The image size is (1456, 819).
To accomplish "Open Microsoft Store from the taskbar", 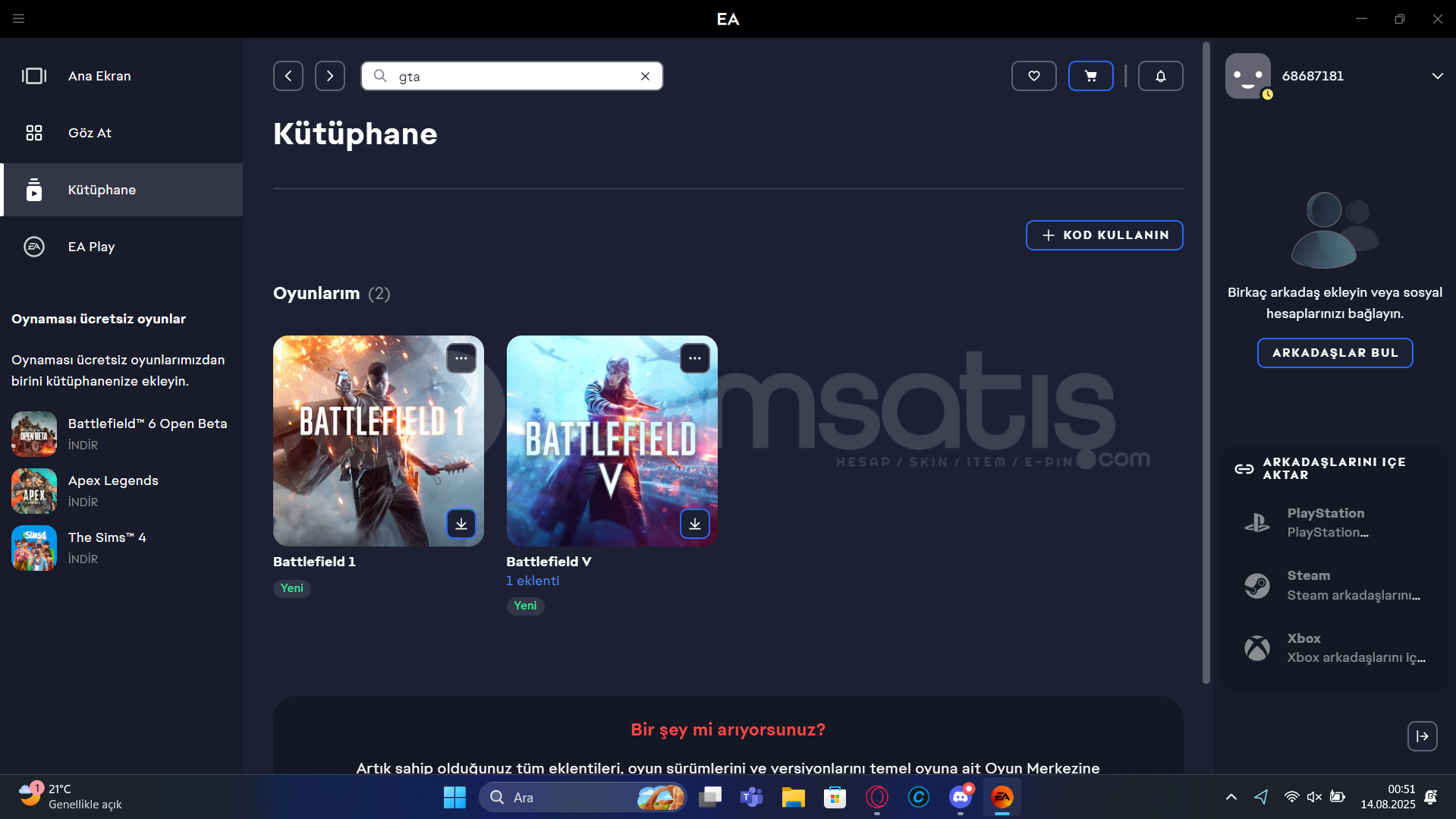I will click(x=835, y=797).
